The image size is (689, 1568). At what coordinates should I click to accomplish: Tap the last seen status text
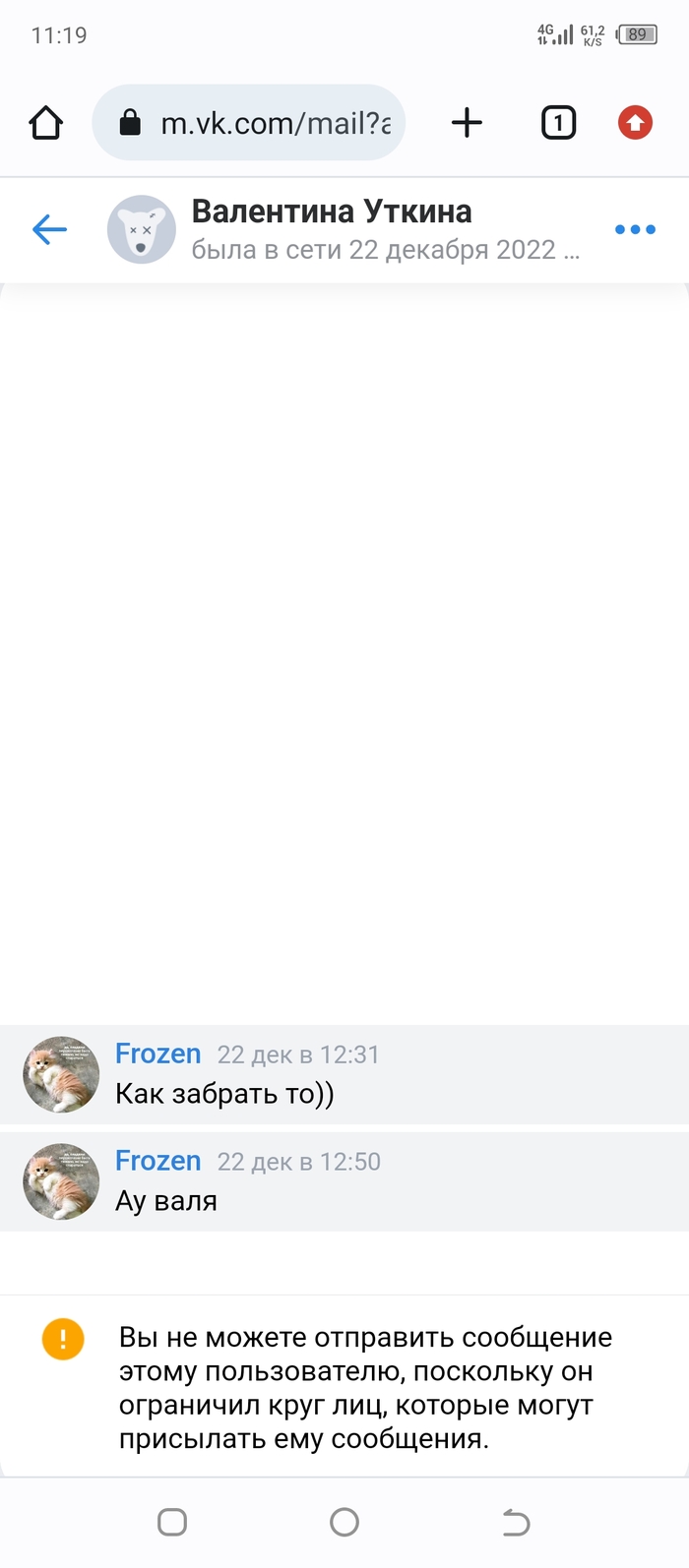coord(385,250)
